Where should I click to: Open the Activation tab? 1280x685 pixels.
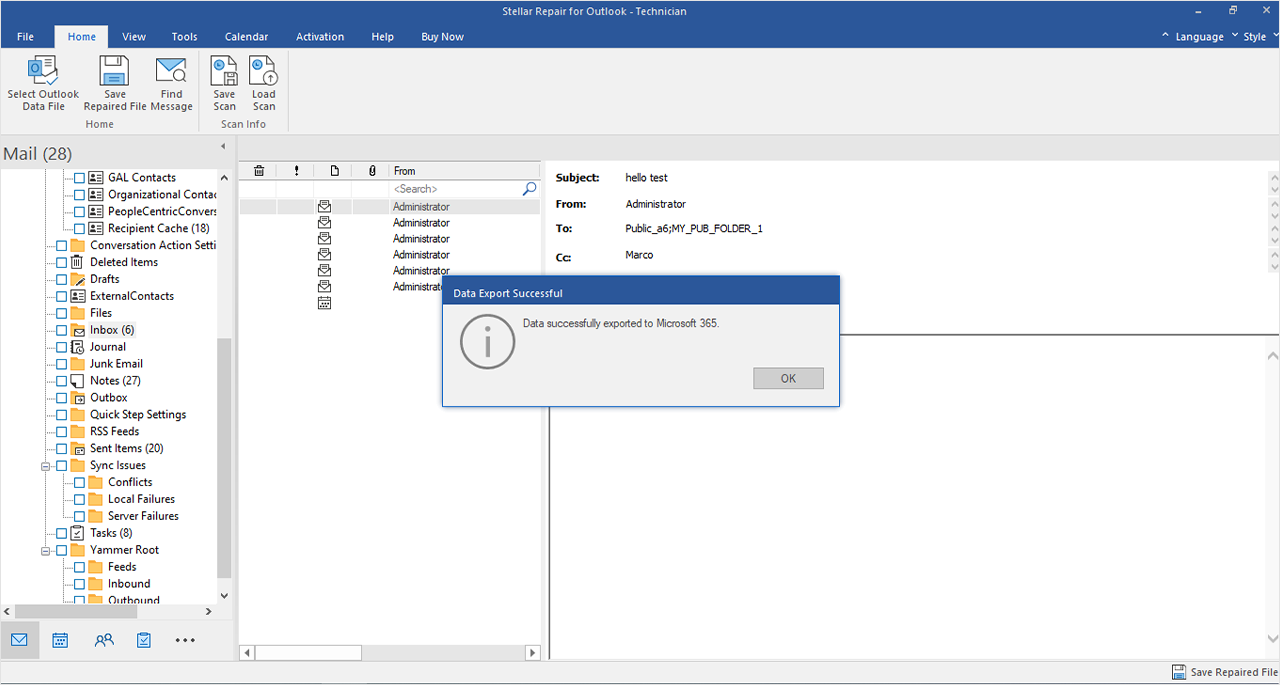tap(320, 37)
